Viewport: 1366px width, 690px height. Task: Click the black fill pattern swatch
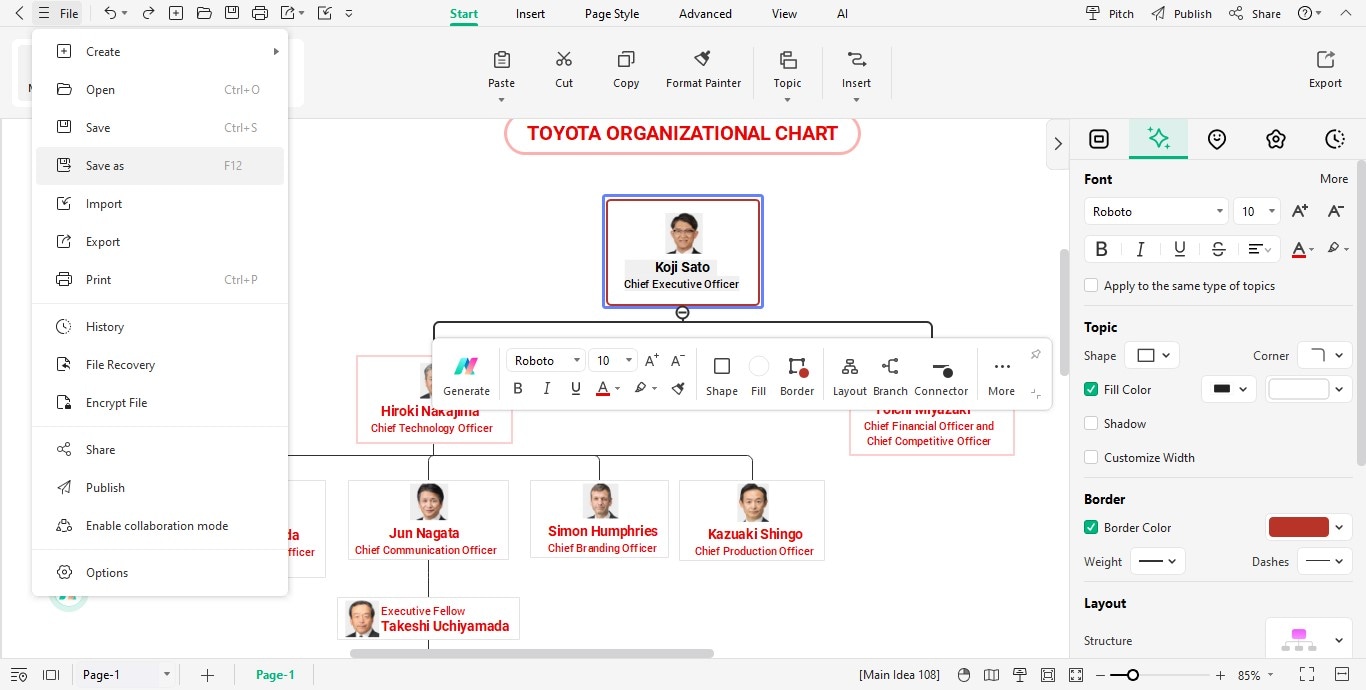[x=1222, y=389]
